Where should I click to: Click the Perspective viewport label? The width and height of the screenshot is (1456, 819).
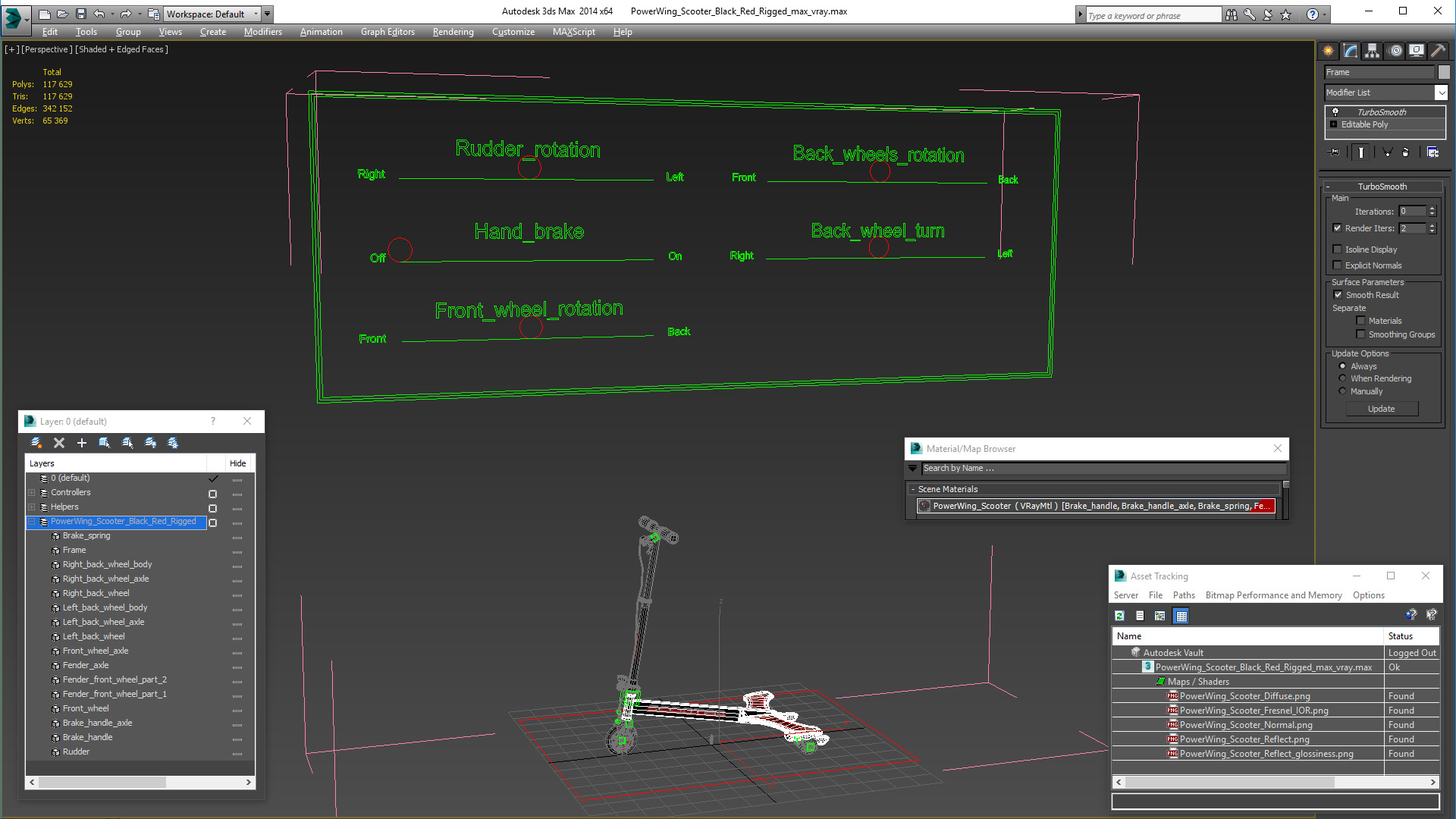47,49
